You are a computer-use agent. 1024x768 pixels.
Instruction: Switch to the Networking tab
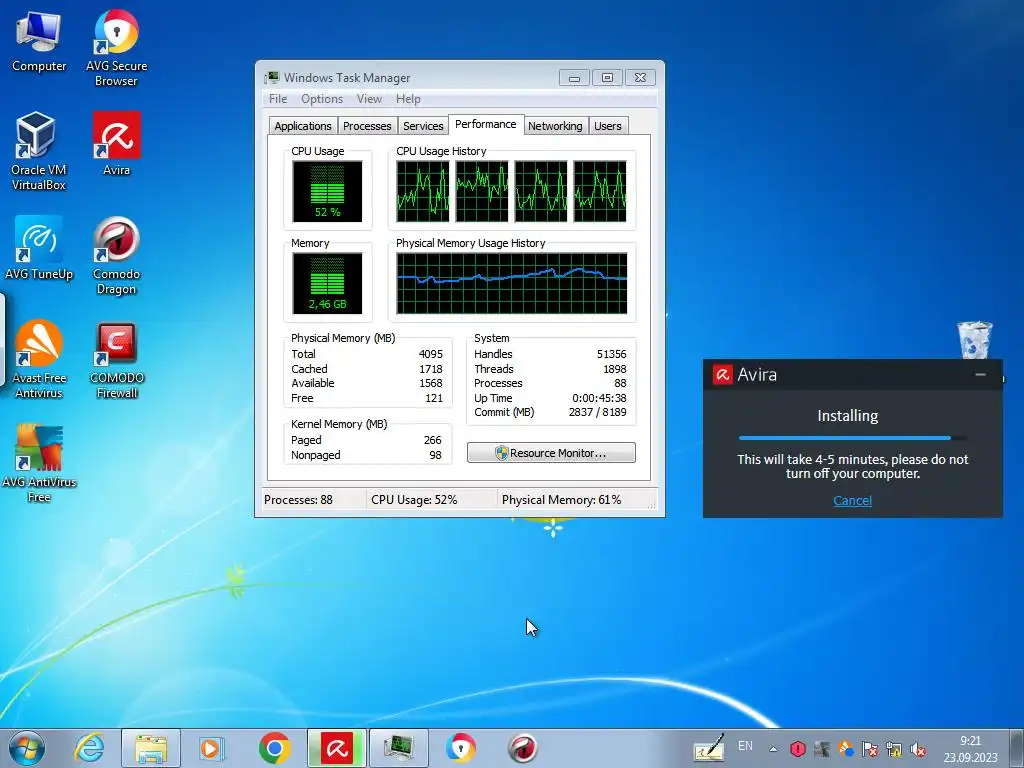[555, 126]
